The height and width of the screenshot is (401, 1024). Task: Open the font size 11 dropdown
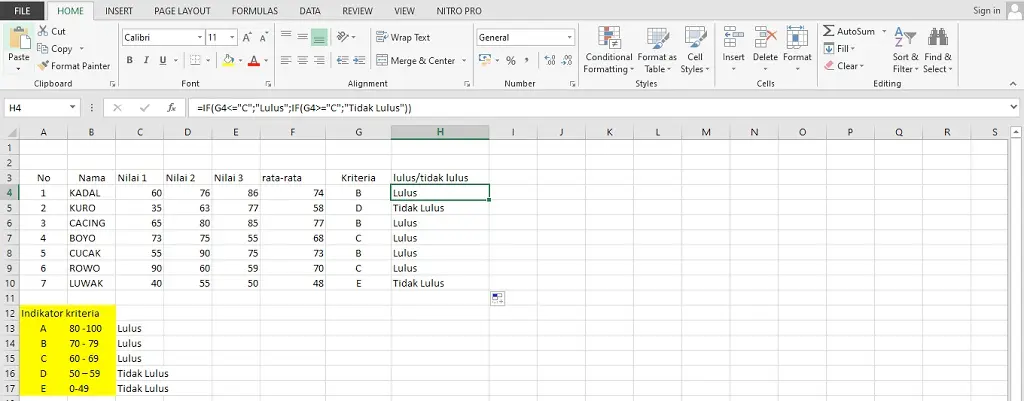[232, 38]
